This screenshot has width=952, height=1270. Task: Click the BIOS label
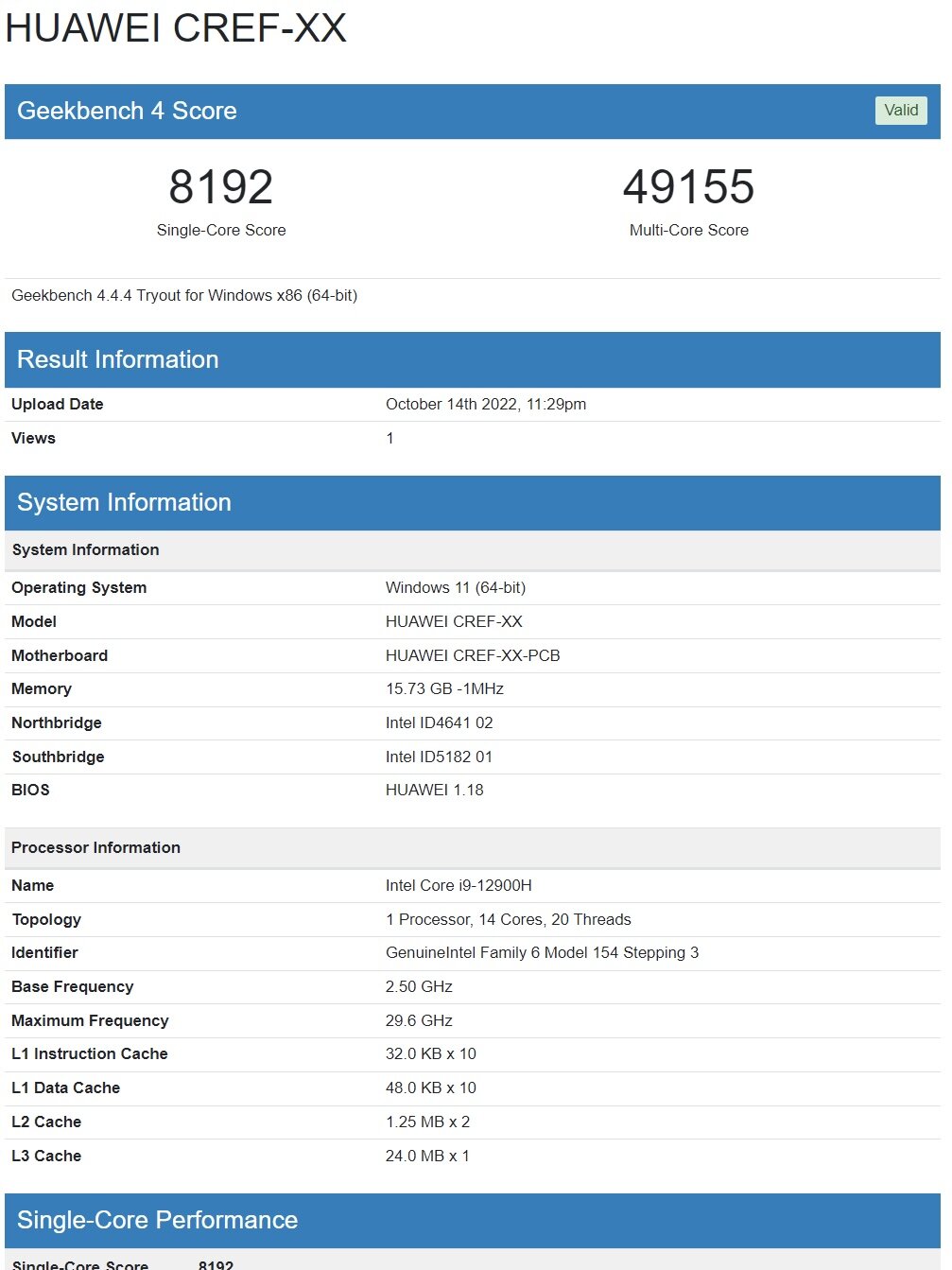[30, 790]
